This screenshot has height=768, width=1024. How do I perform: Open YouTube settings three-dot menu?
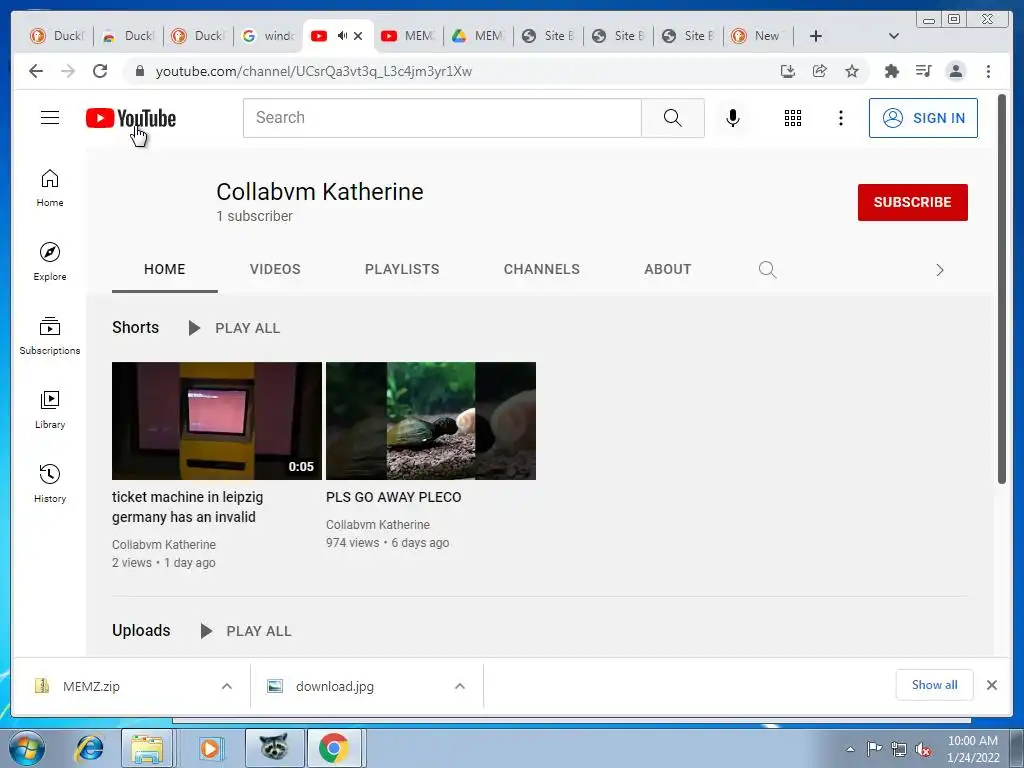pyautogui.click(x=840, y=118)
